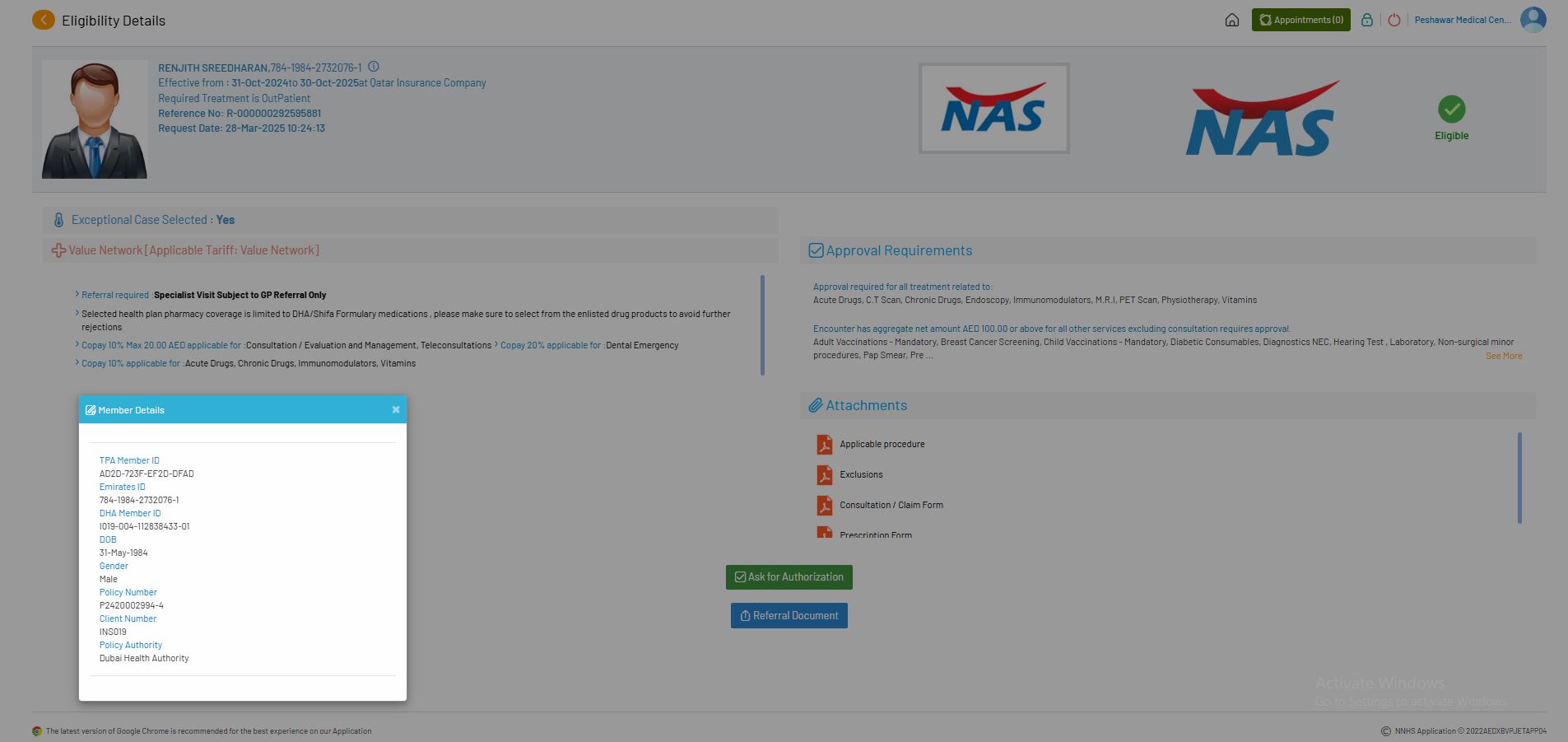1568x742 pixels.
Task: Open the Exclusions attachment
Action: coord(861,475)
